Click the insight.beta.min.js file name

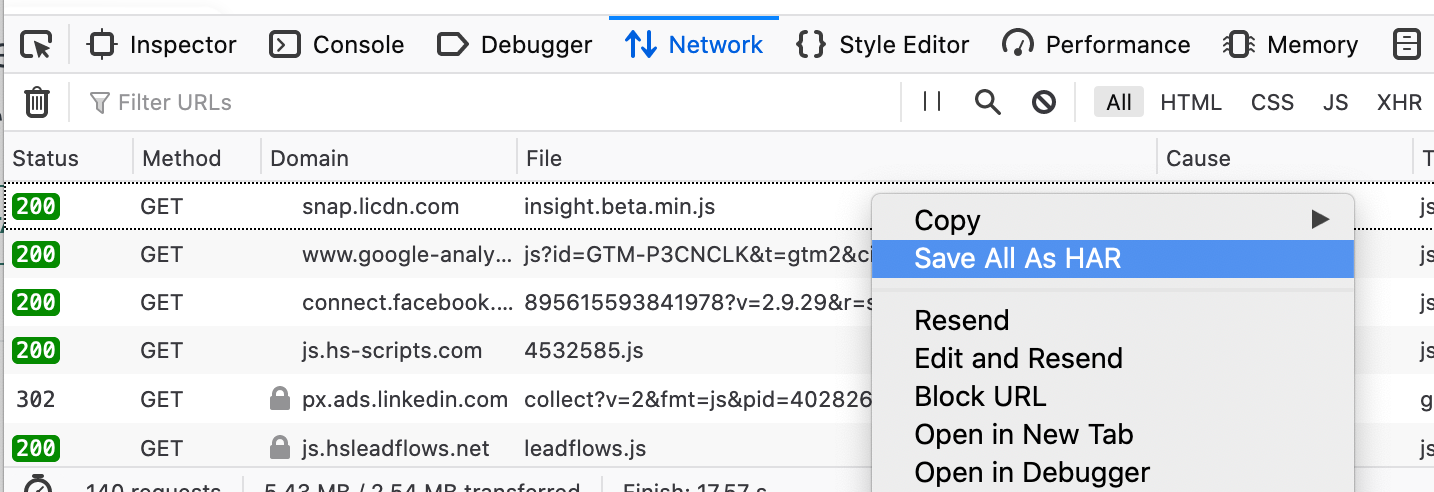click(x=620, y=207)
